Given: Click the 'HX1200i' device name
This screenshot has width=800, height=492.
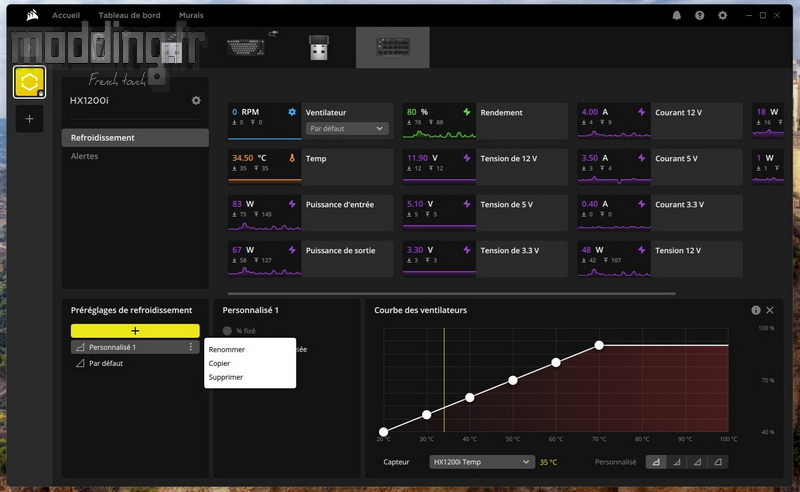Looking at the screenshot, I should 89,101.
